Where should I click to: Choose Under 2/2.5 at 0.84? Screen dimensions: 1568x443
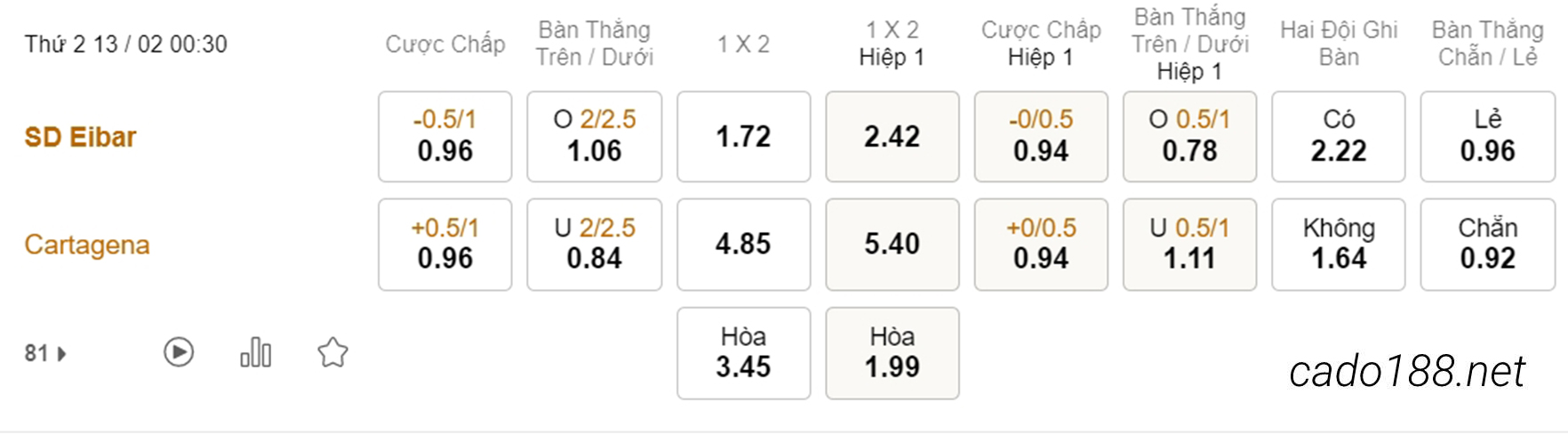click(595, 245)
